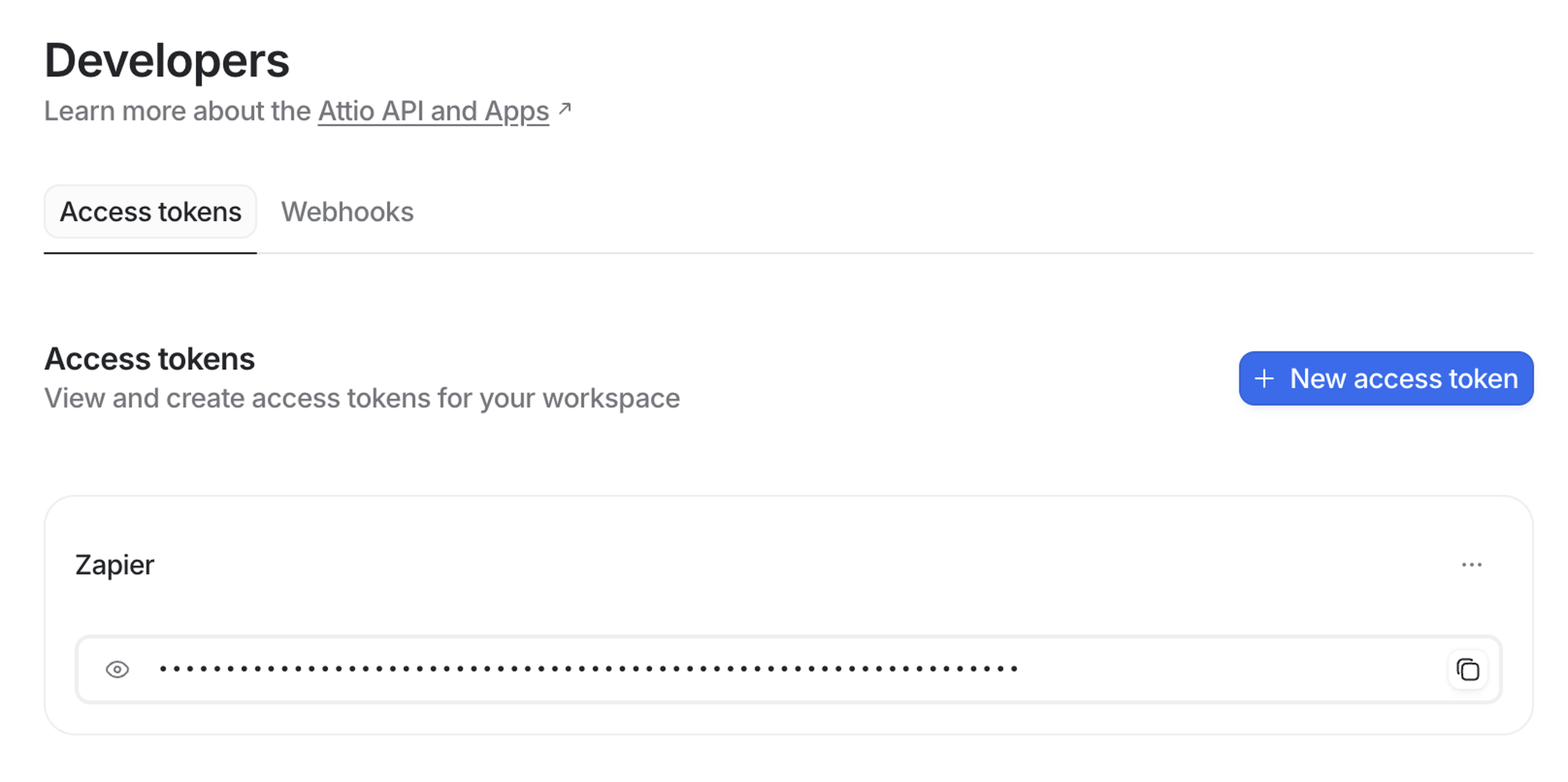Reveal the Zapier token with the eye icon
The height and width of the screenshot is (782, 1568).
coord(117,669)
